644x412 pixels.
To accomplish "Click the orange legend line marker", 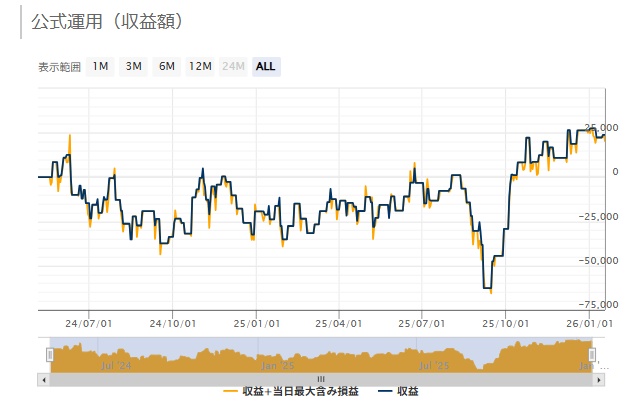I will tap(231, 390).
